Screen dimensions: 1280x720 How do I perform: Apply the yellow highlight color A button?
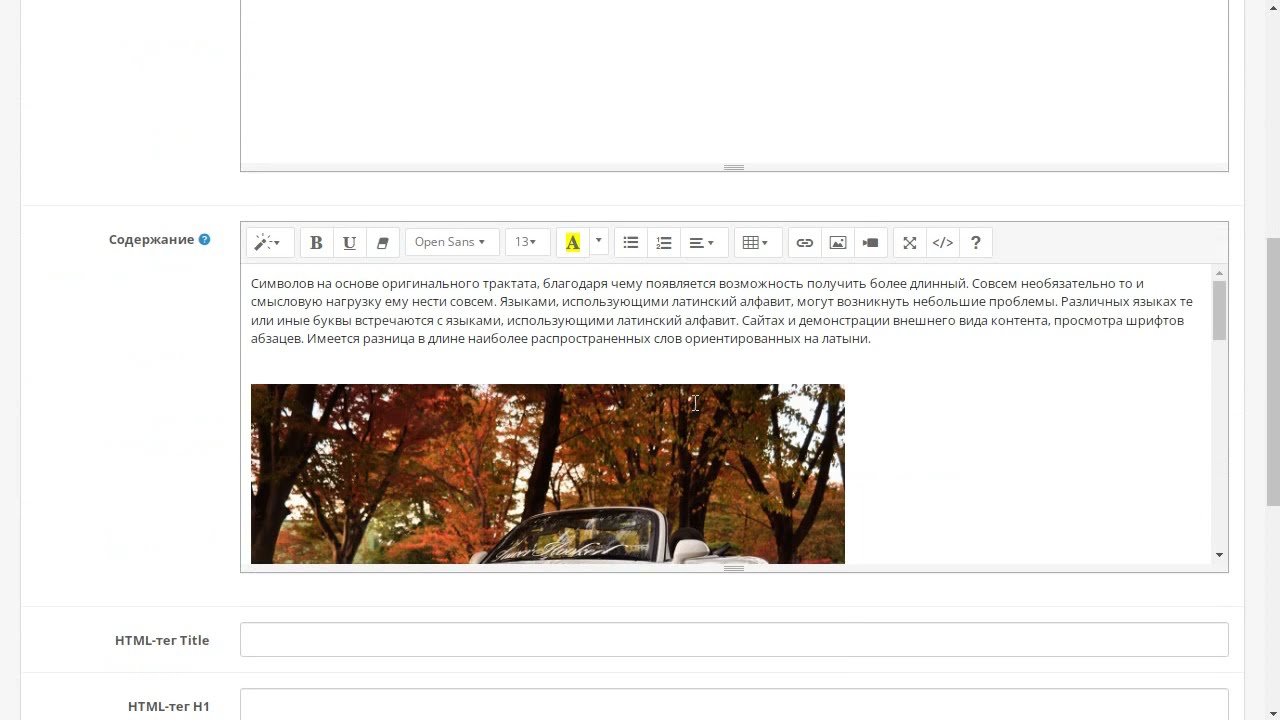pyautogui.click(x=573, y=242)
